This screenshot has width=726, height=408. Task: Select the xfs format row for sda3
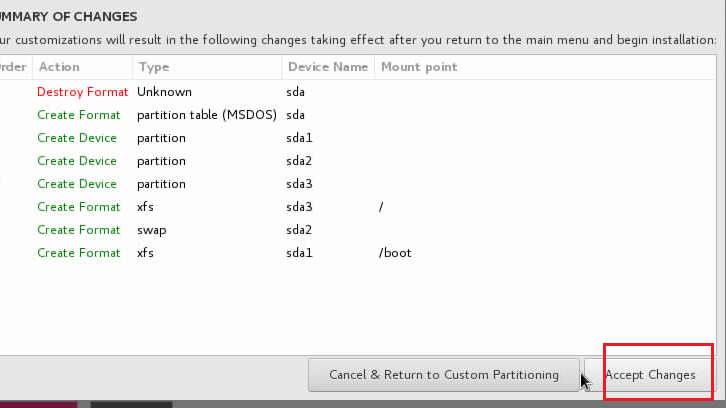coord(300,207)
